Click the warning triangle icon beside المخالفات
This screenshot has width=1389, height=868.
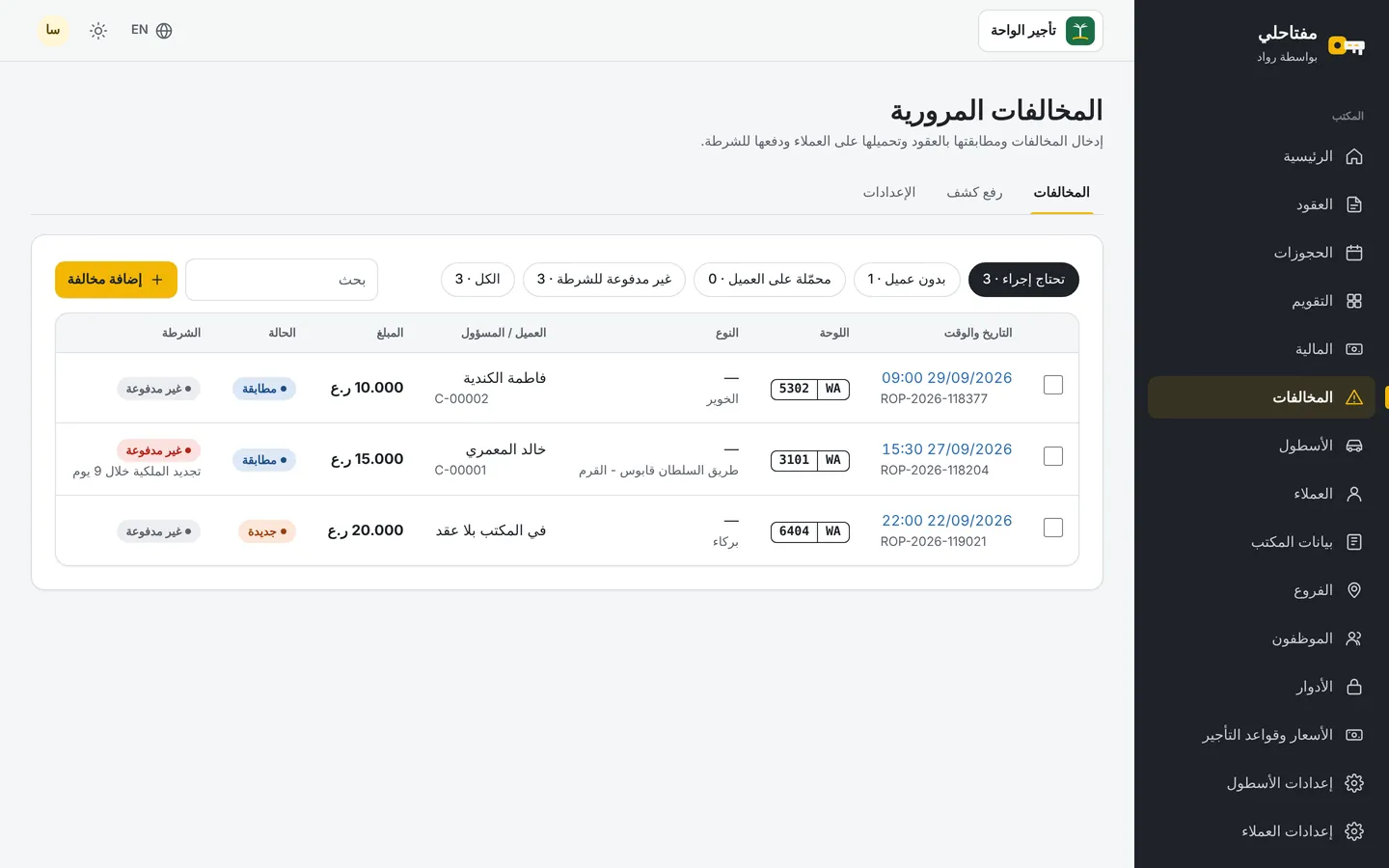(1354, 397)
